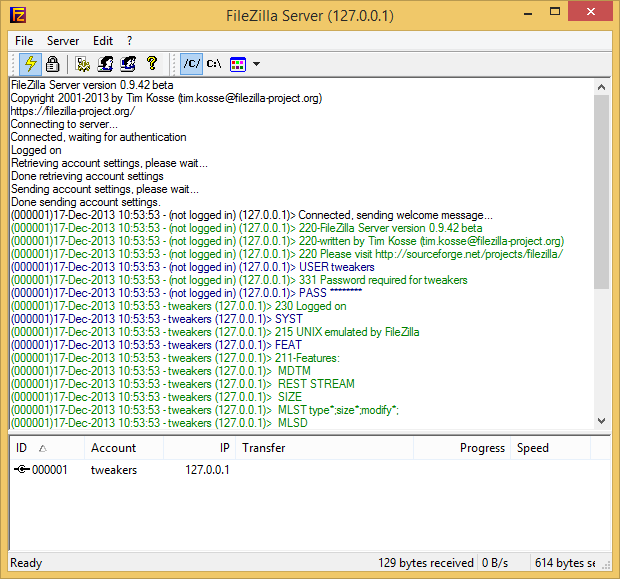Click the colorful grid sorting icon
The height and width of the screenshot is (579, 620).
click(x=238, y=64)
